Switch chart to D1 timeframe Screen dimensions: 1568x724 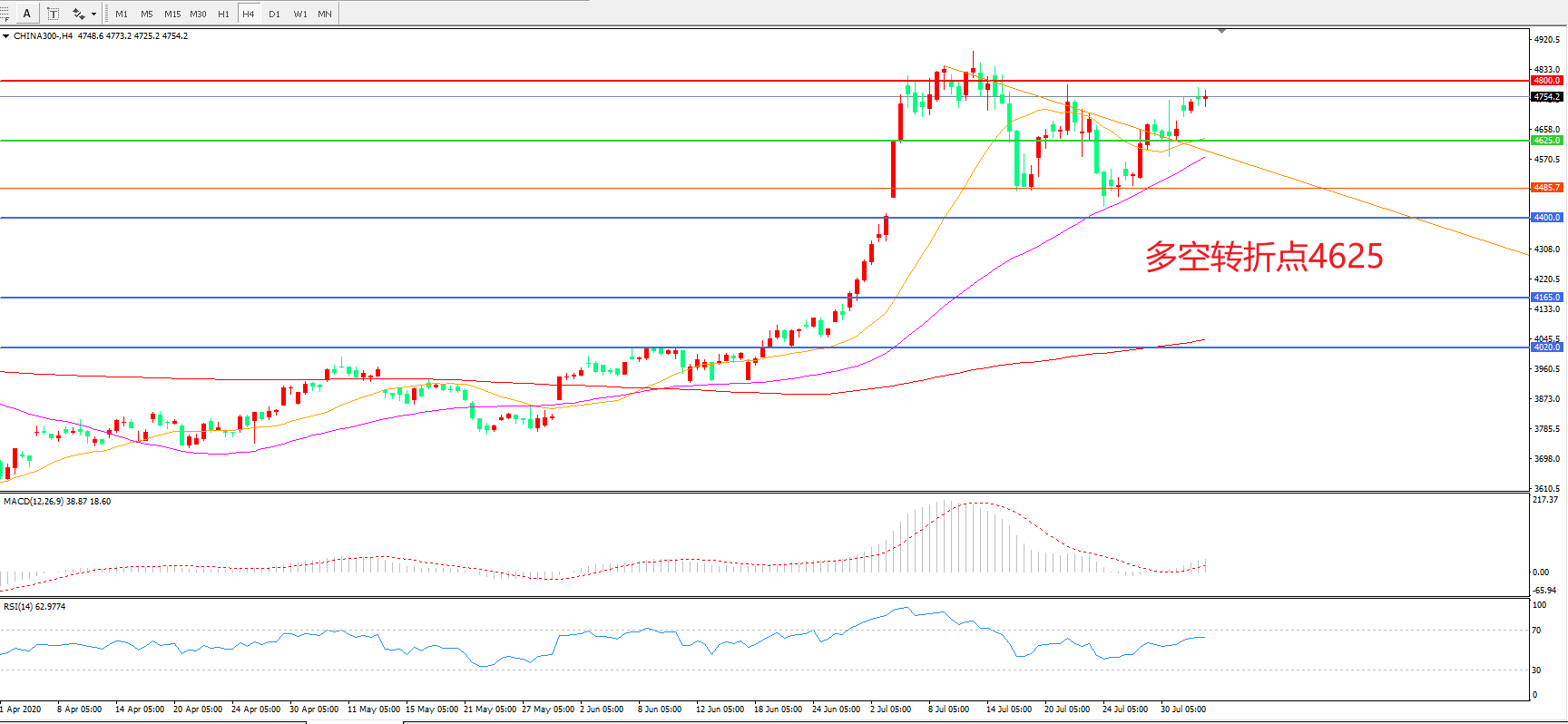pyautogui.click(x=274, y=14)
